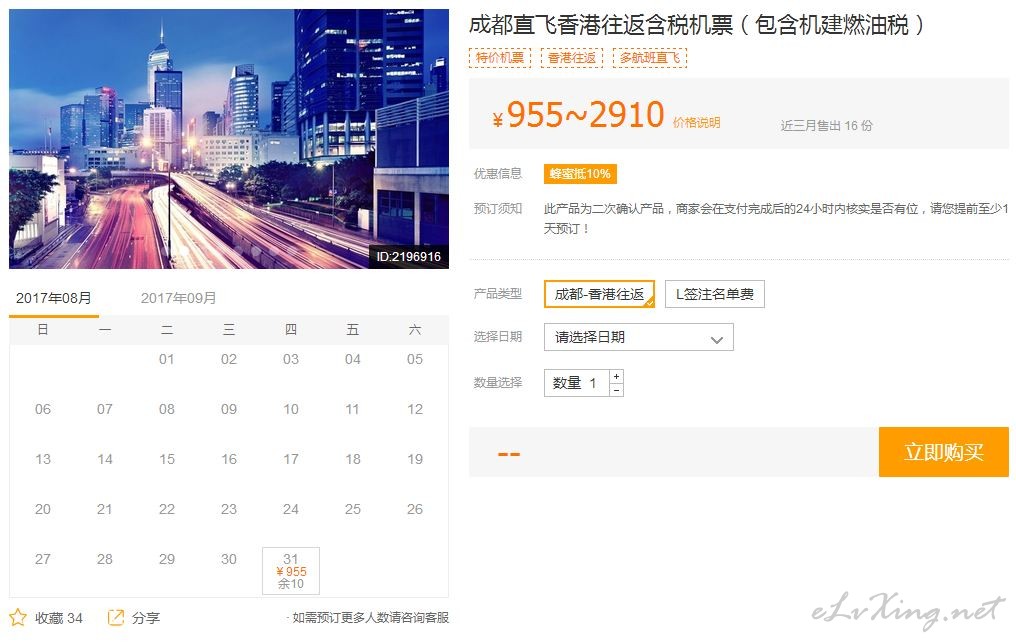Image resolution: width=1016 pixels, height=644 pixels.
Task: Click calendar date 05
Action: pyautogui.click(x=415, y=359)
